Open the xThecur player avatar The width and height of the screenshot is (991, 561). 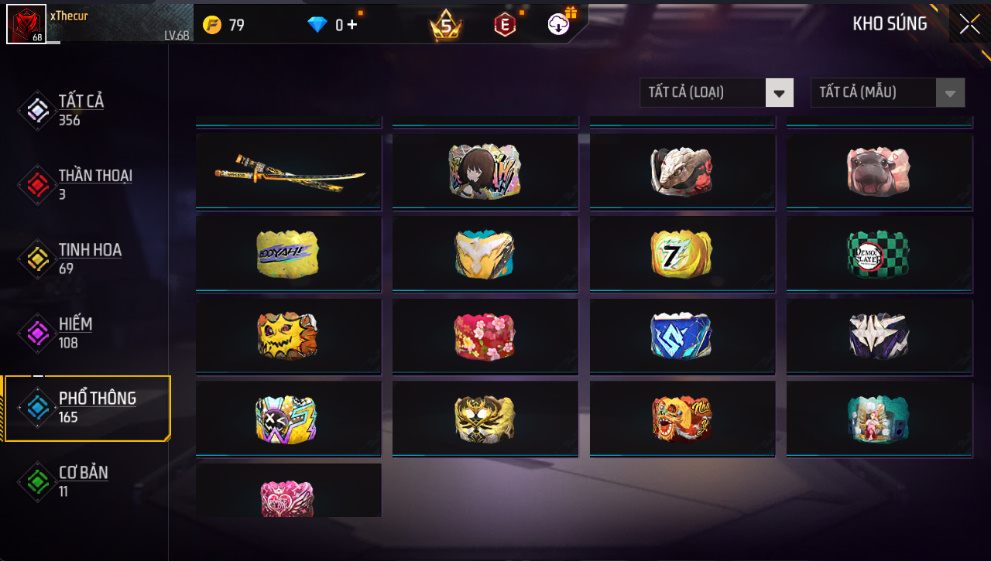(26, 24)
